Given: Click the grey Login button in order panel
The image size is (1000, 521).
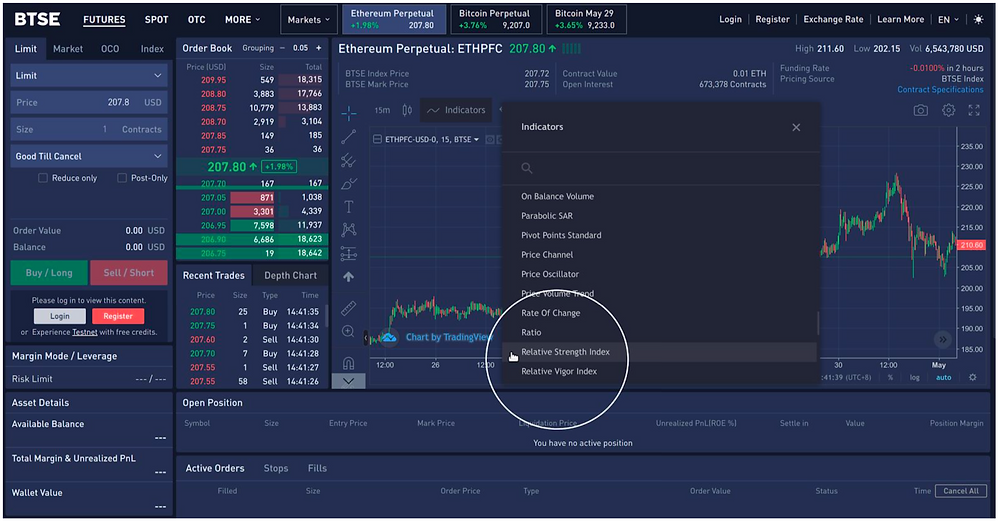Looking at the screenshot, I should [x=60, y=316].
